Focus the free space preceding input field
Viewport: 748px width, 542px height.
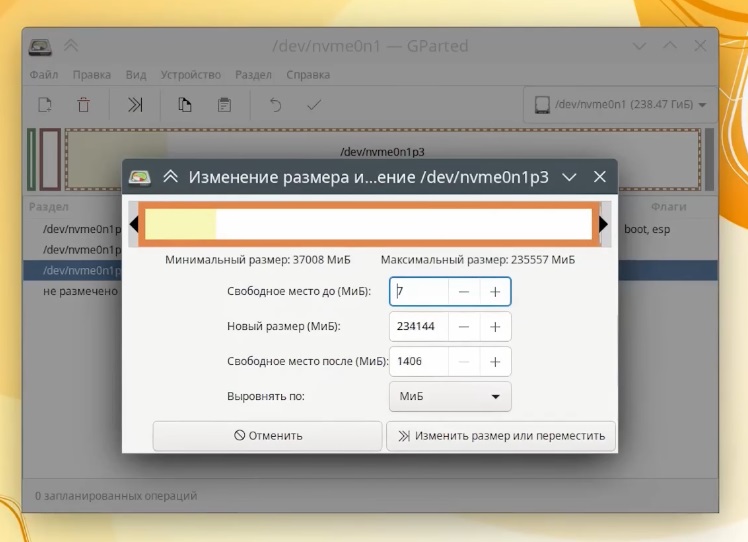(419, 292)
